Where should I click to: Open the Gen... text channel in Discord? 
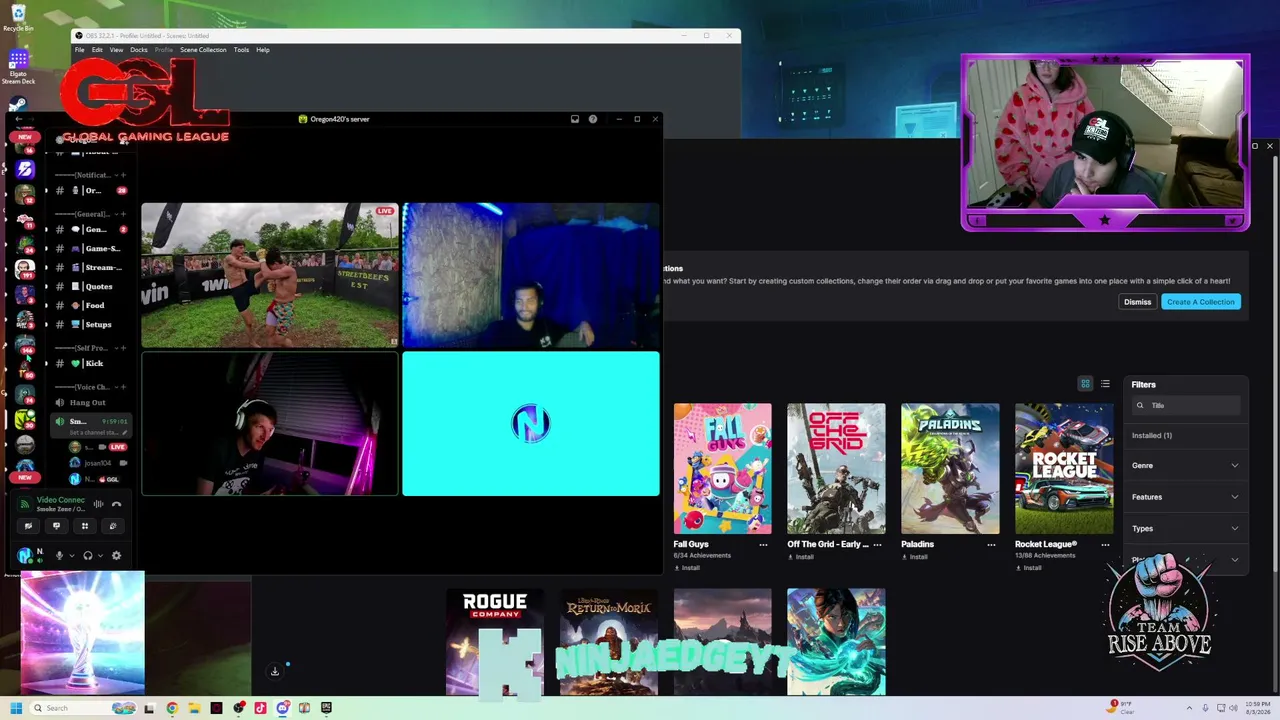(91, 229)
